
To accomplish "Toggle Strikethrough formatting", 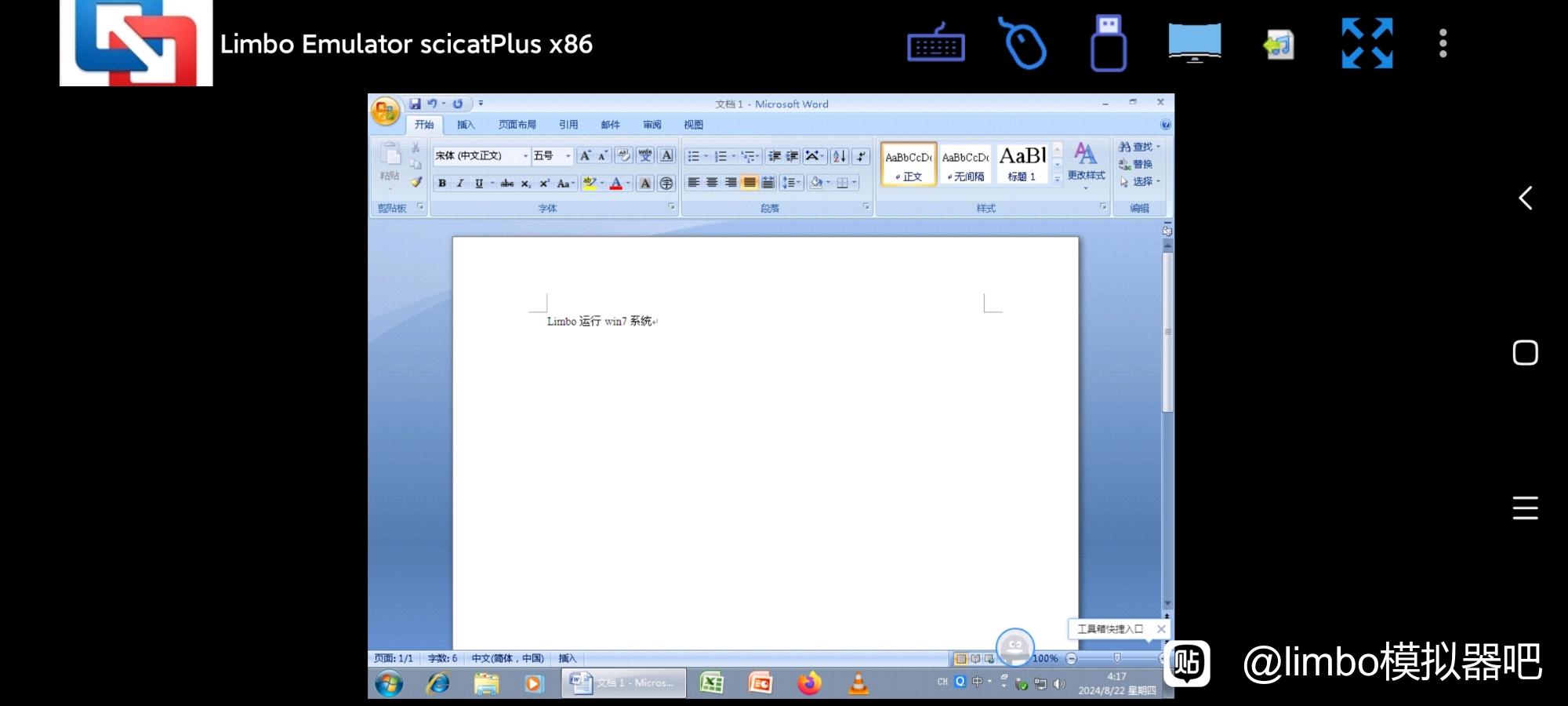I will click(x=507, y=183).
